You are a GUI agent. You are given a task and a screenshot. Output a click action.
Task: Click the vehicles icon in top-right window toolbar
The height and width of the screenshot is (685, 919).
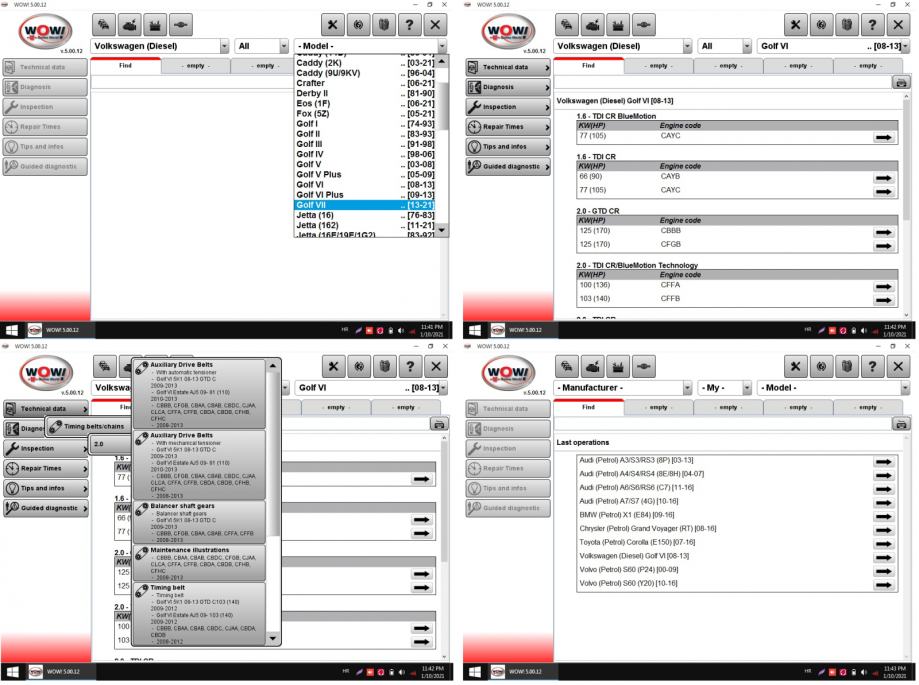click(567, 25)
